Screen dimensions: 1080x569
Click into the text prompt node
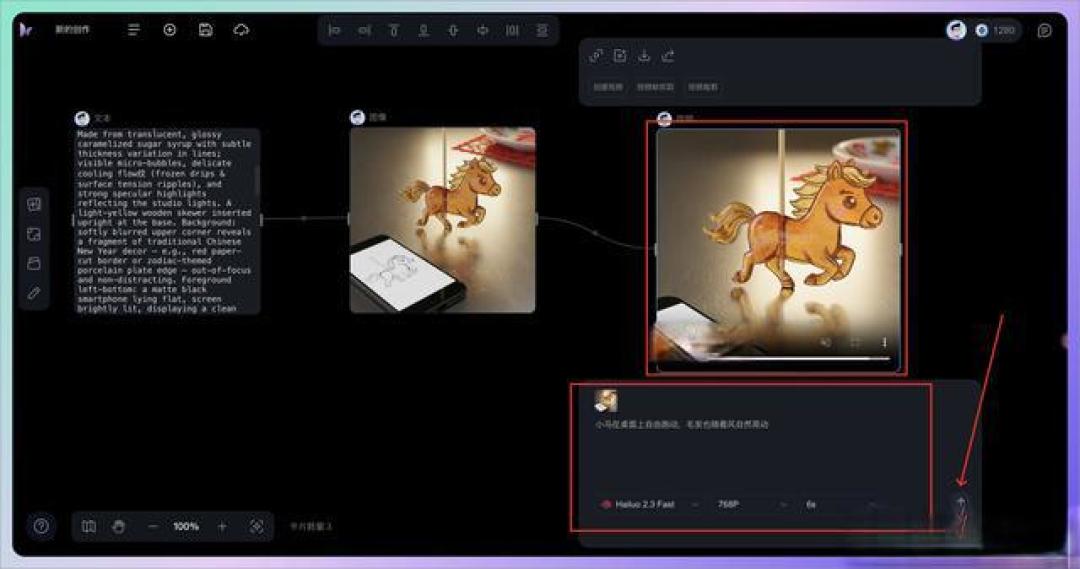point(167,221)
